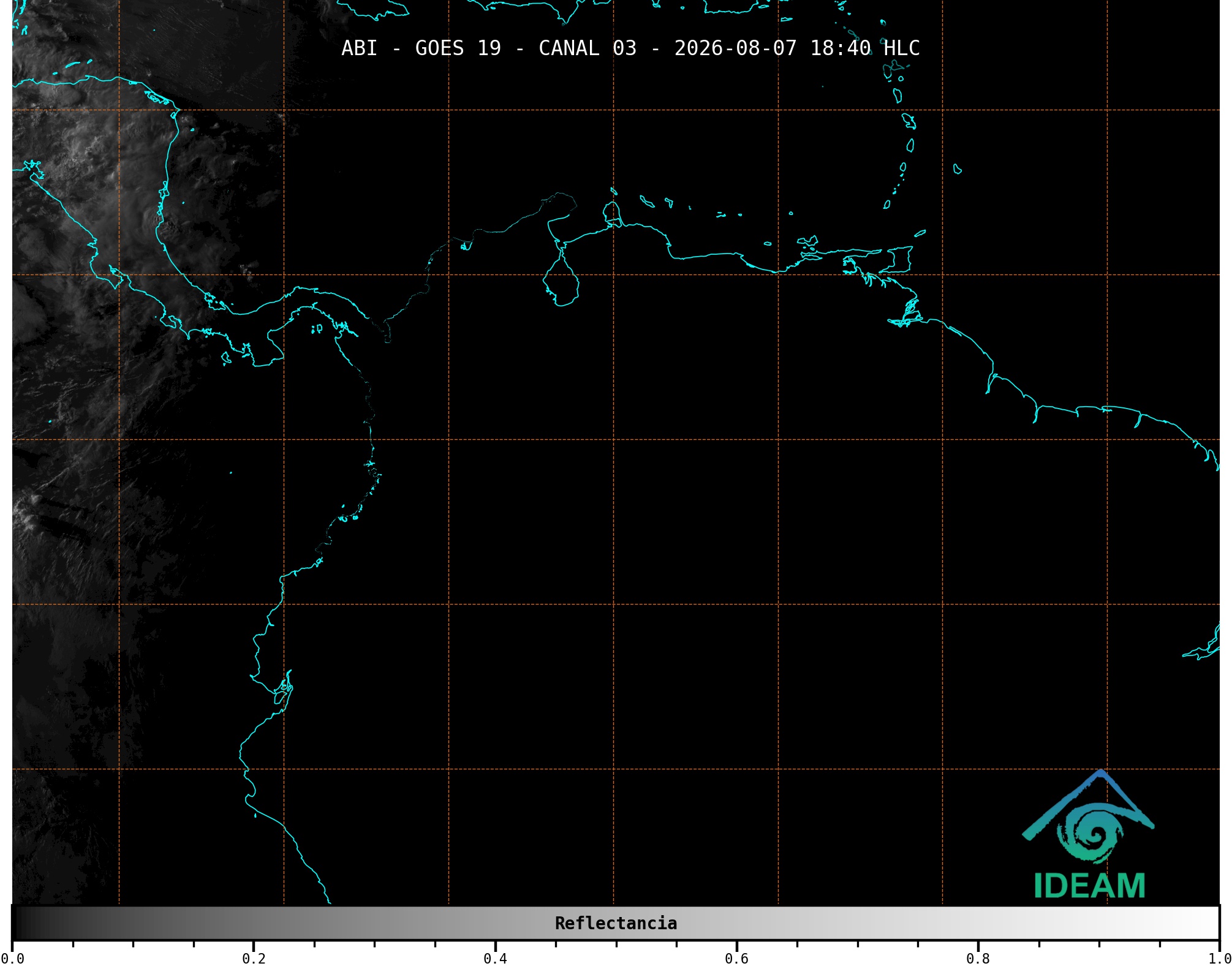
Task: Click the image title ABI - GOES 19 text
Action: coord(630,48)
